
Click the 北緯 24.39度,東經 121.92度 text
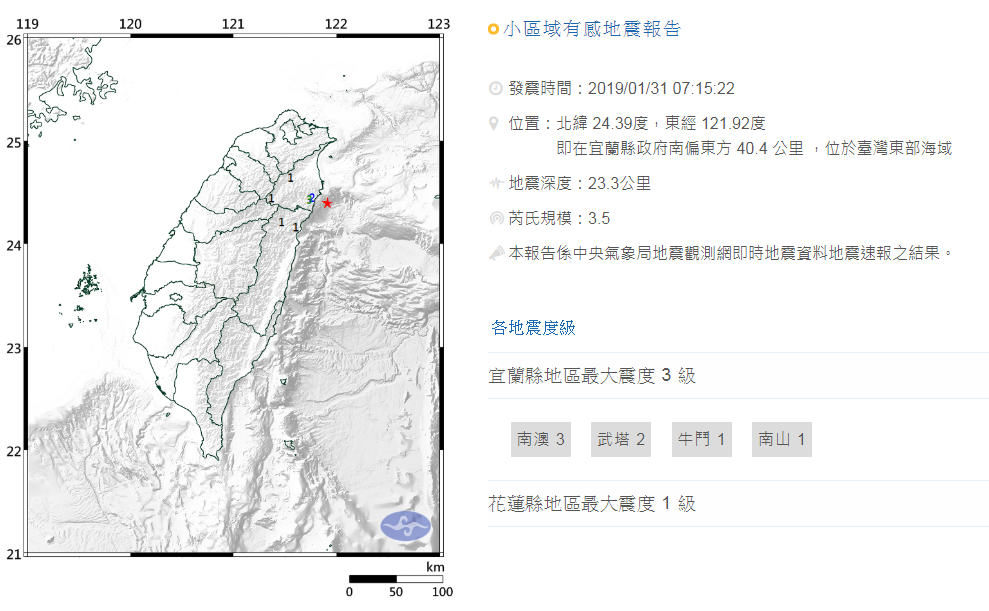point(661,123)
